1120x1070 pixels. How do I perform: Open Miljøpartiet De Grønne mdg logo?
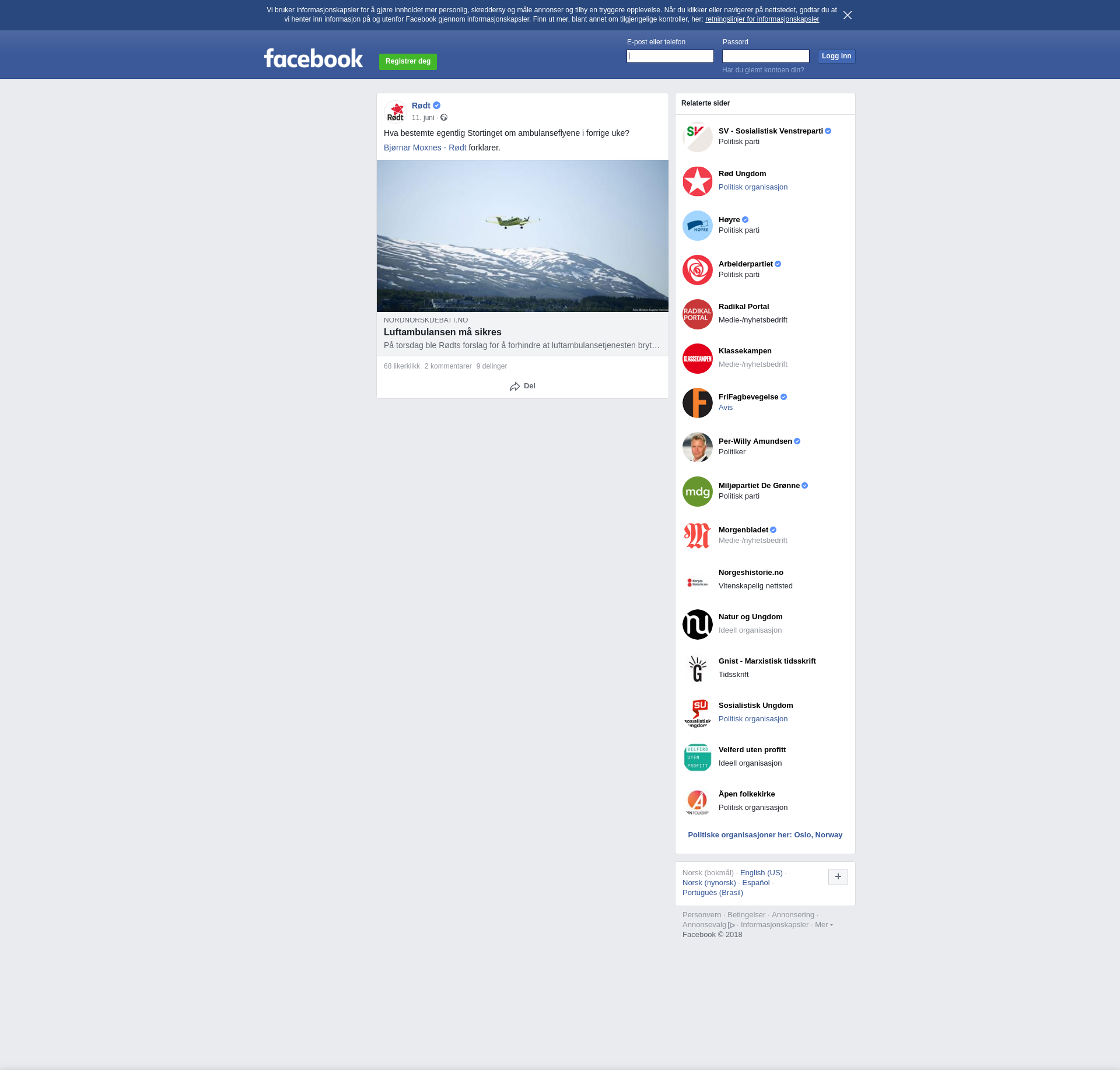point(698,492)
